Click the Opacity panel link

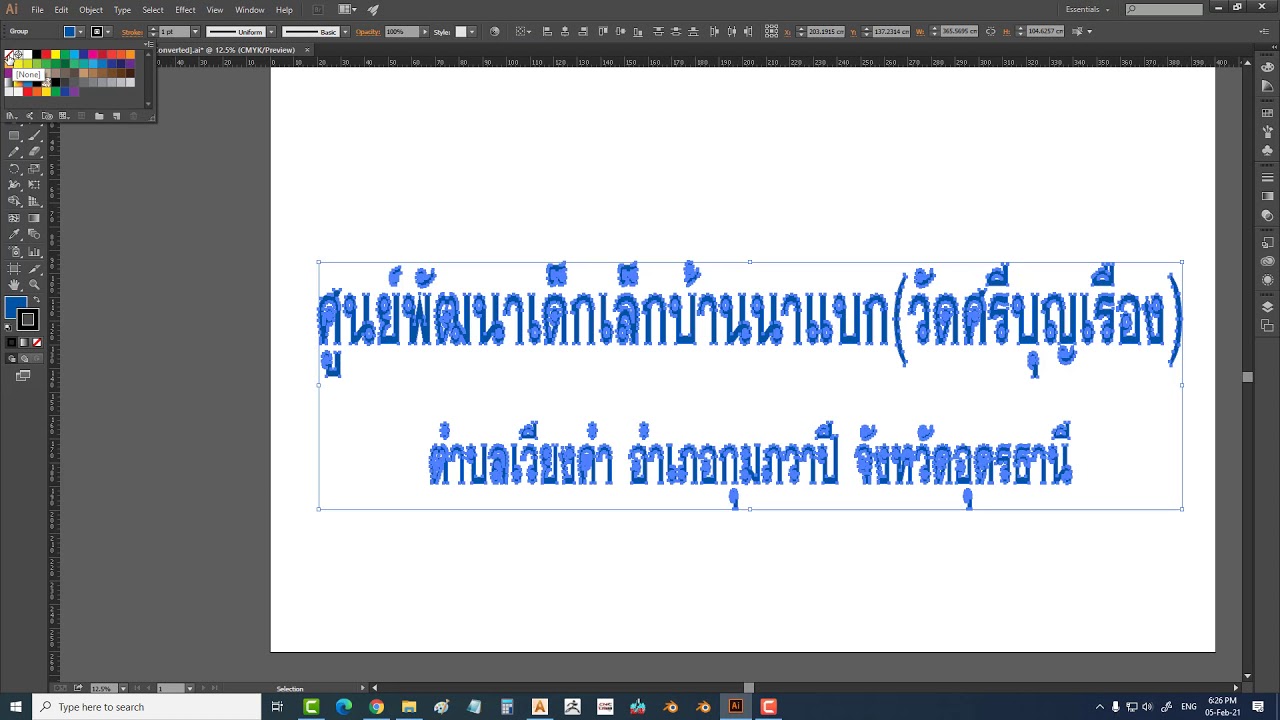click(x=368, y=31)
